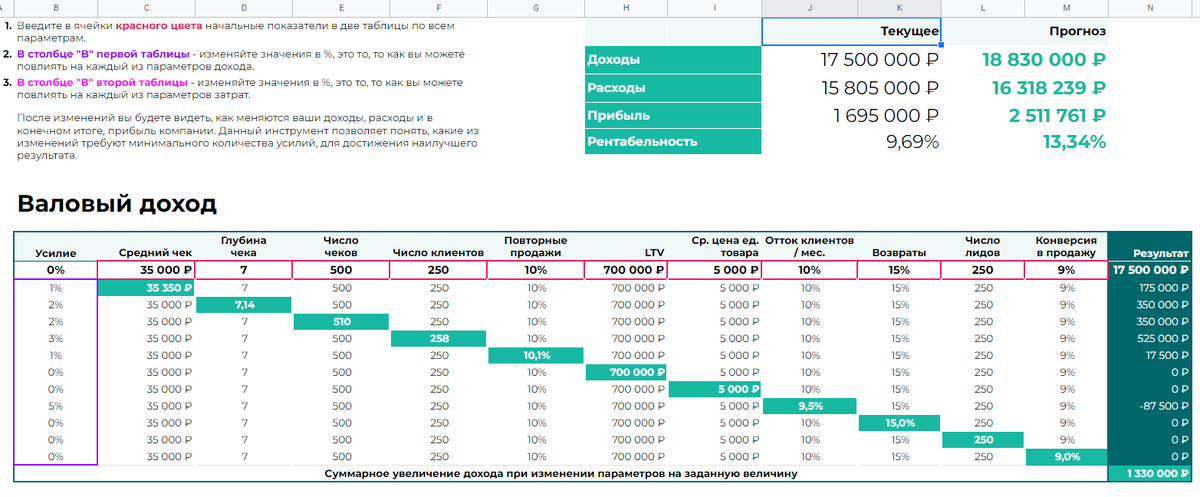Click the Отток клиентов / мес. header
The height and width of the screenshot is (497, 1200).
(x=809, y=246)
